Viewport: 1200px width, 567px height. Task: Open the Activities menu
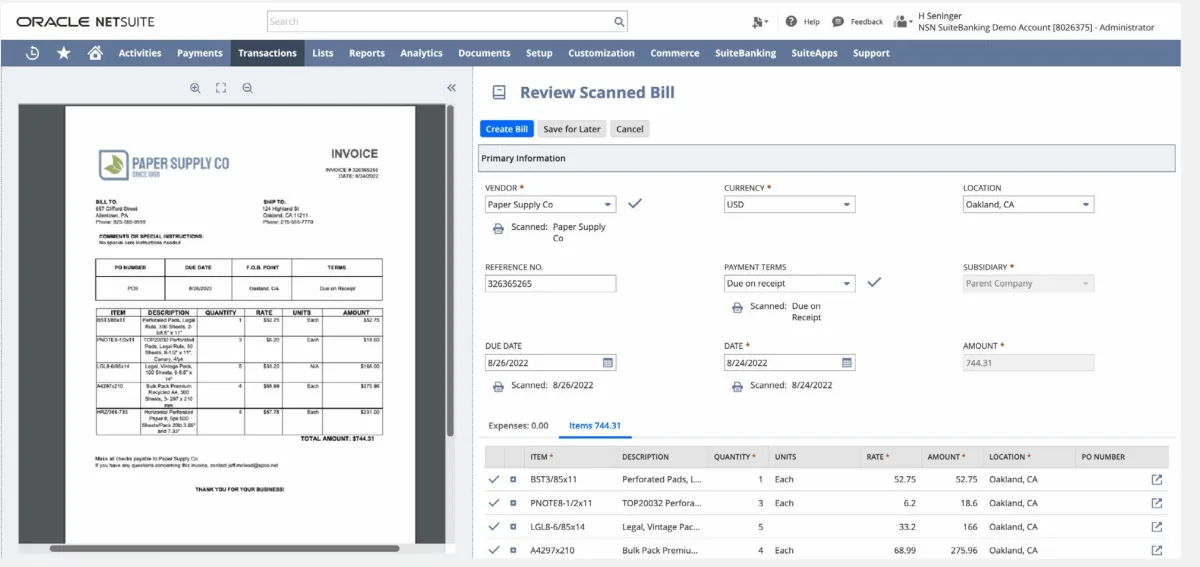coord(140,53)
